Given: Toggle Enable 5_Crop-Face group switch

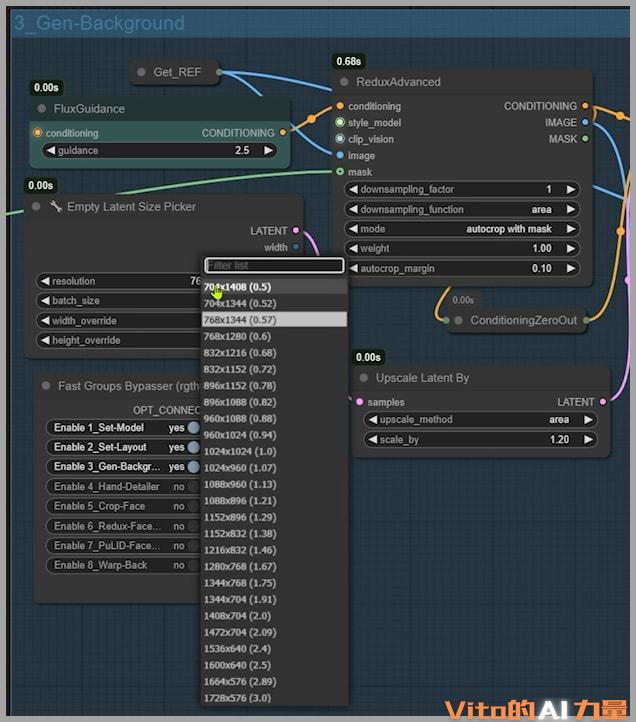Looking at the screenshot, I should pyautogui.click(x=193, y=506).
